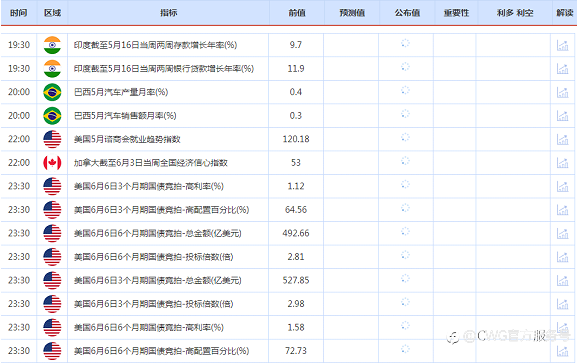
Task: Open chart icon in the row with value 1.12
Action: tap(562, 186)
